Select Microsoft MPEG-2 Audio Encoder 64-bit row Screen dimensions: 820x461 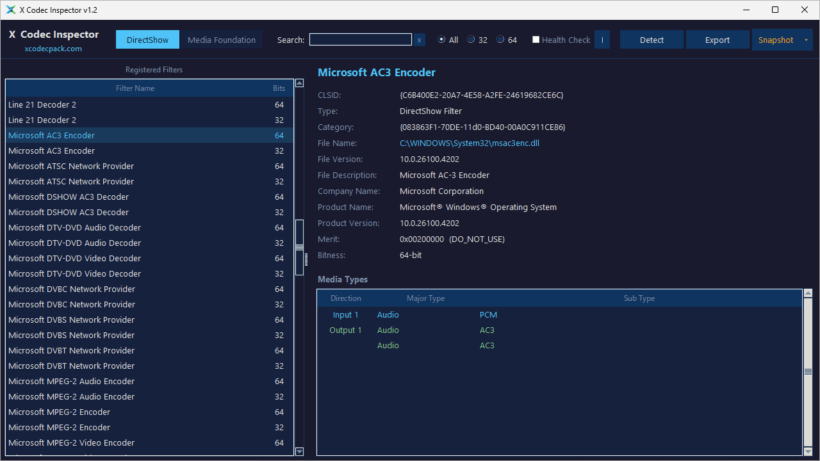(150, 381)
